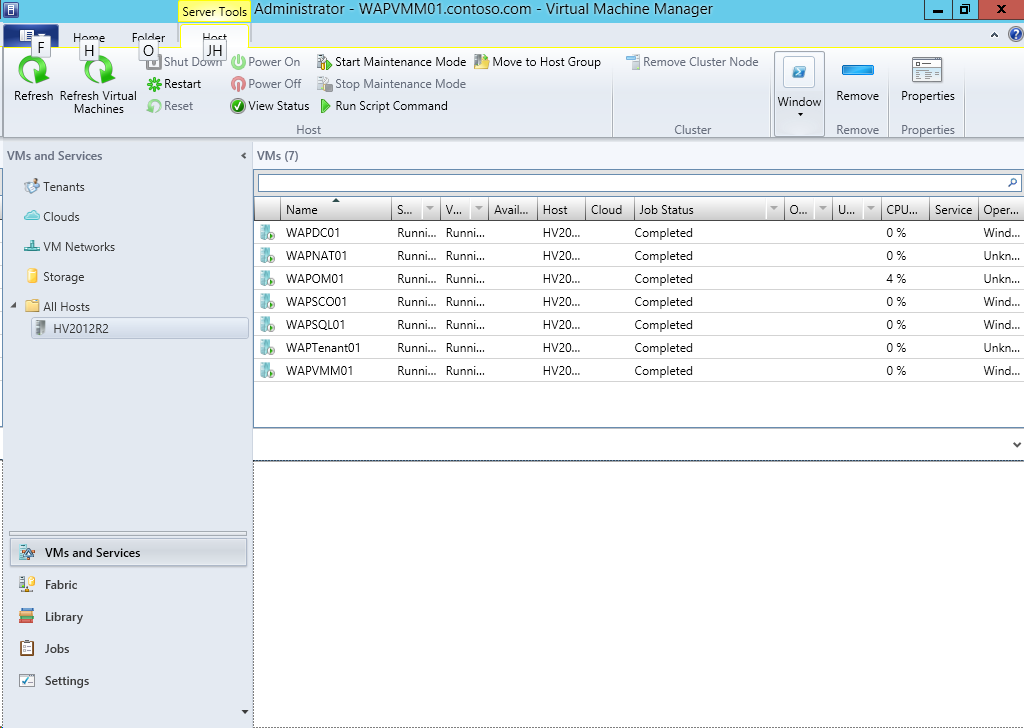The height and width of the screenshot is (728, 1024).
Task: Open Job Status column filter dropdown
Action: point(774,209)
